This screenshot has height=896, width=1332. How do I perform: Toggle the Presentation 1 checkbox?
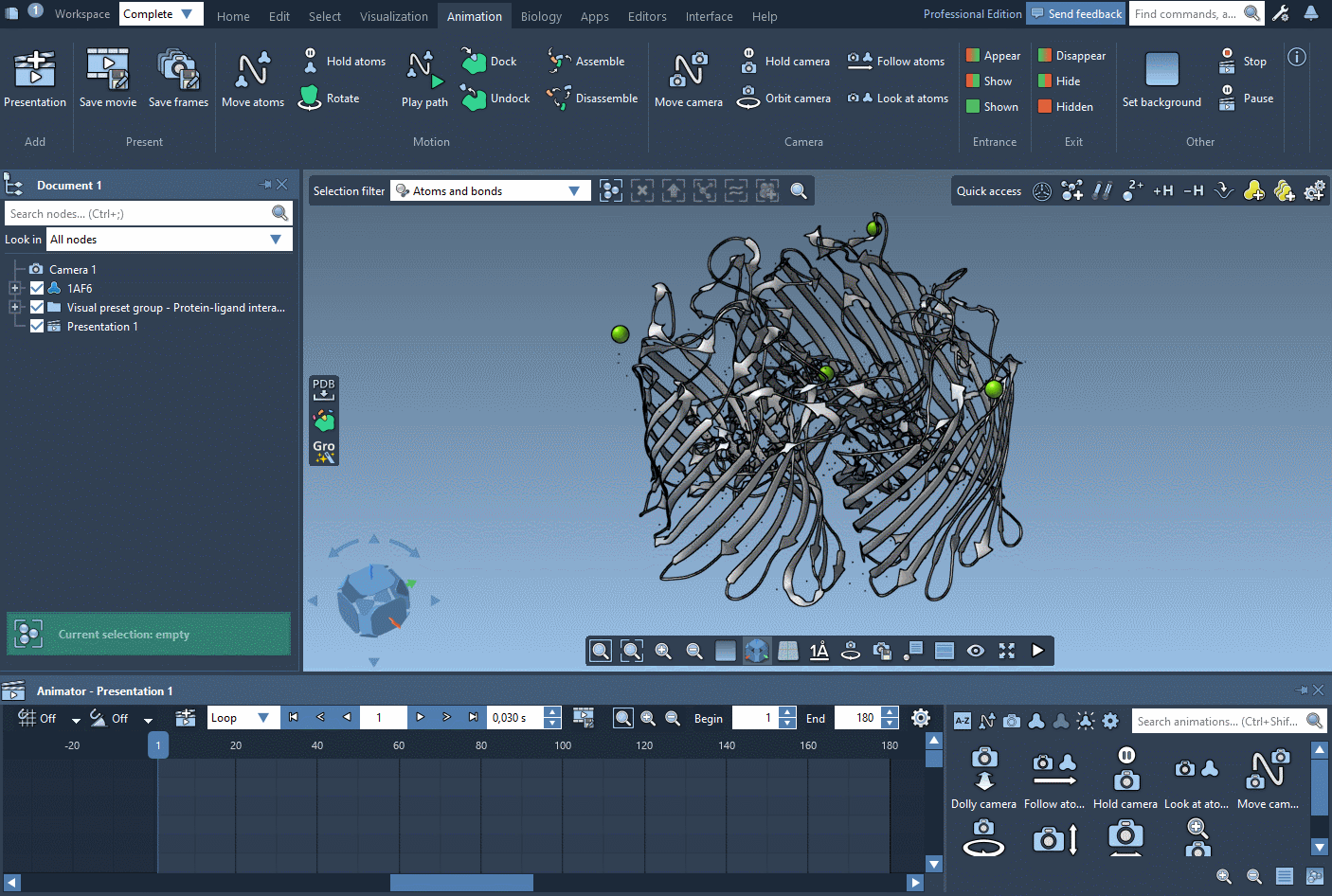tap(36, 326)
